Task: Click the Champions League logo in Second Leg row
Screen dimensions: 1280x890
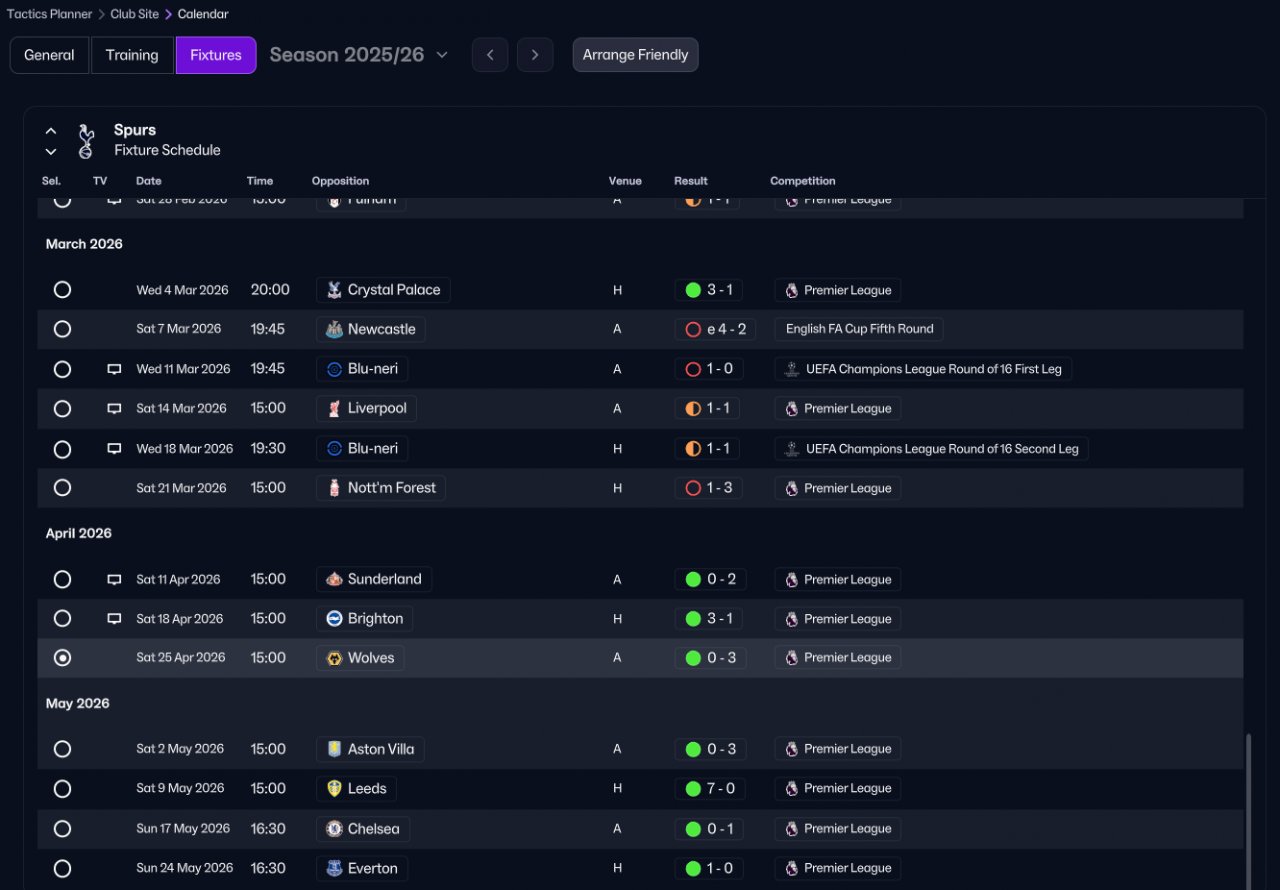Action: tap(792, 449)
